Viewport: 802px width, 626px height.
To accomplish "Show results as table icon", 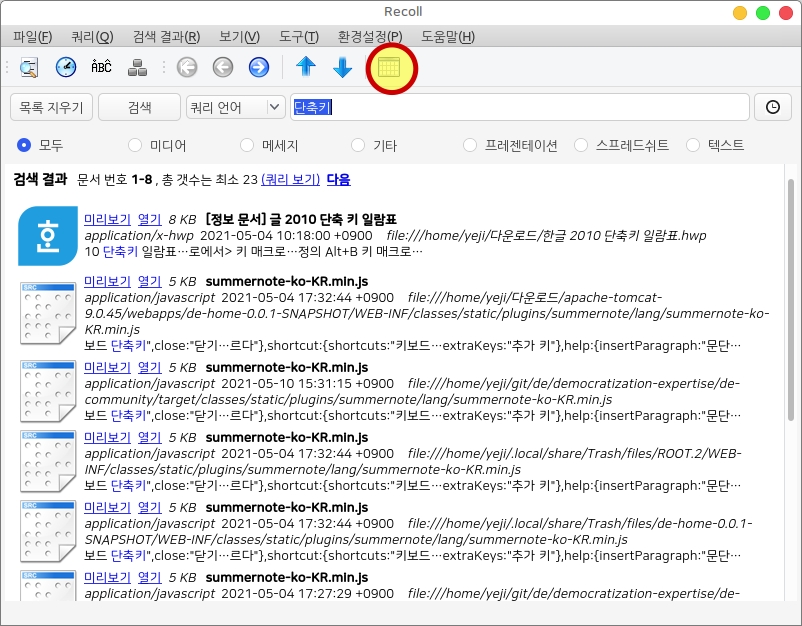I will coord(388,68).
